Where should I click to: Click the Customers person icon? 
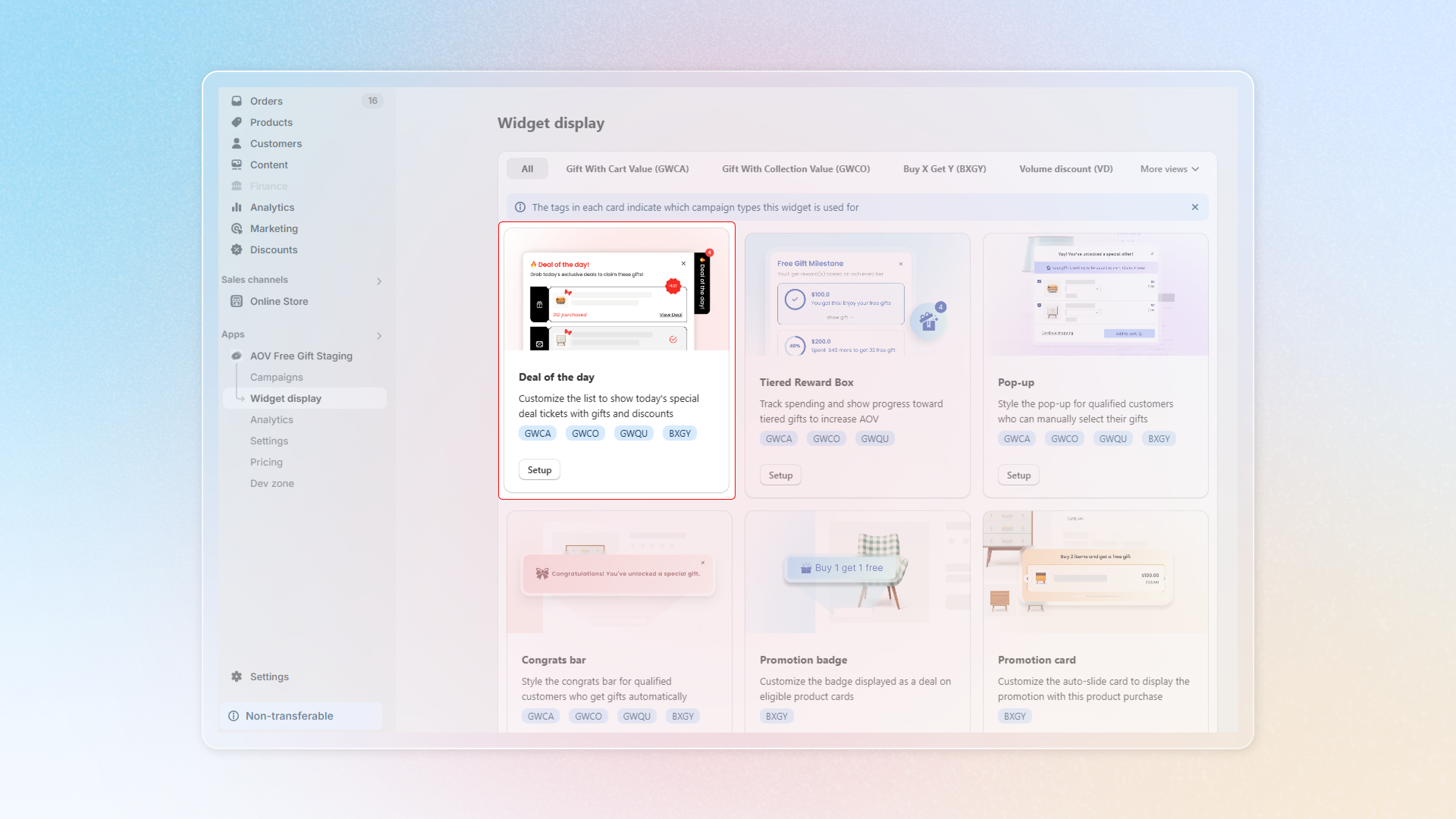pos(236,144)
